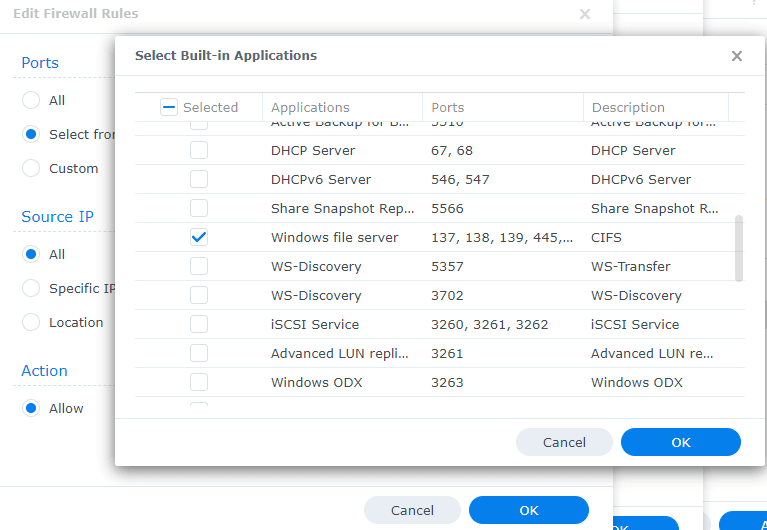Select the Advanced LUN replication checkbox
This screenshot has width=767, height=530.
199,353
